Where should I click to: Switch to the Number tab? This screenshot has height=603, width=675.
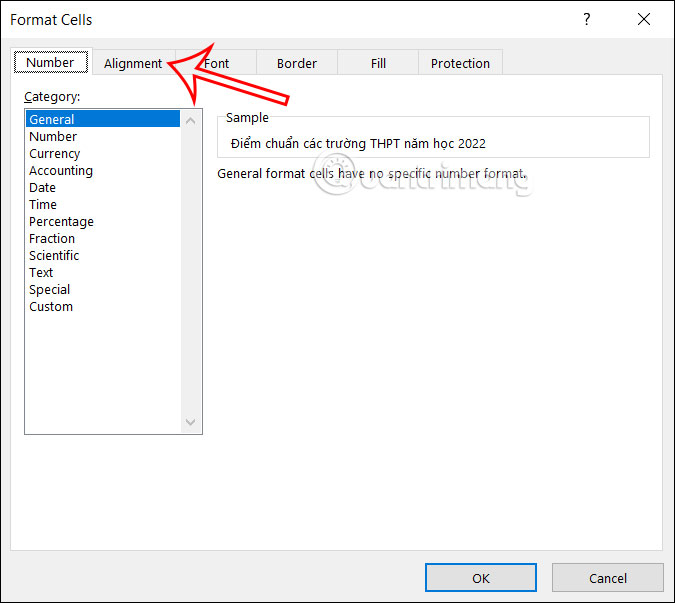[51, 62]
